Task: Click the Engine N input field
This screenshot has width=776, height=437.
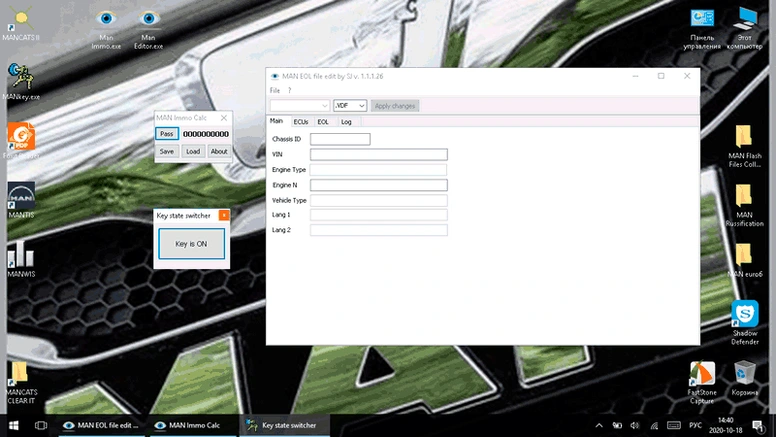Action: click(x=379, y=185)
